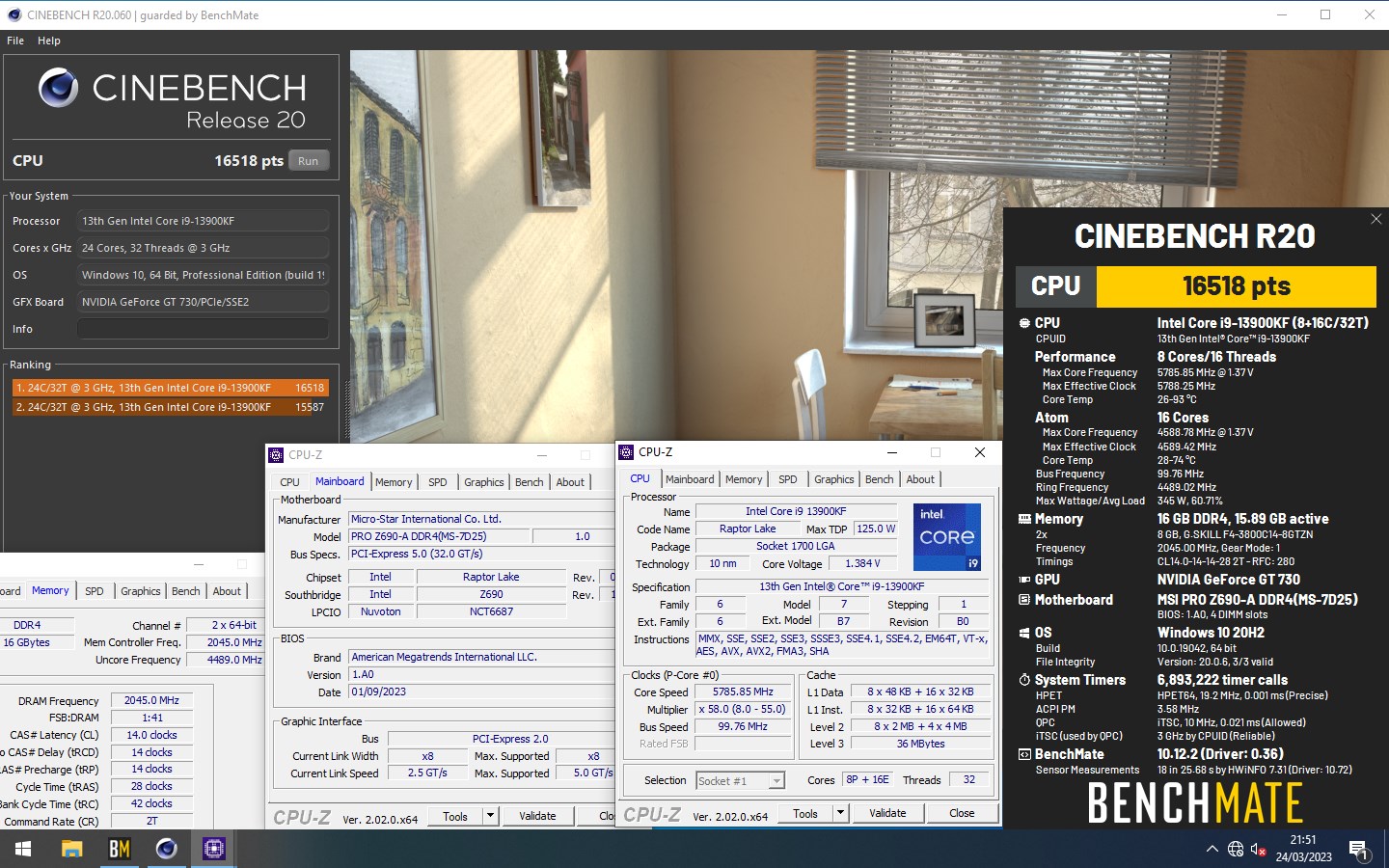This screenshot has height=868, width=1389.
Task: Click the OS Windows icon in BenchMate panel
Action: pos(1024,633)
